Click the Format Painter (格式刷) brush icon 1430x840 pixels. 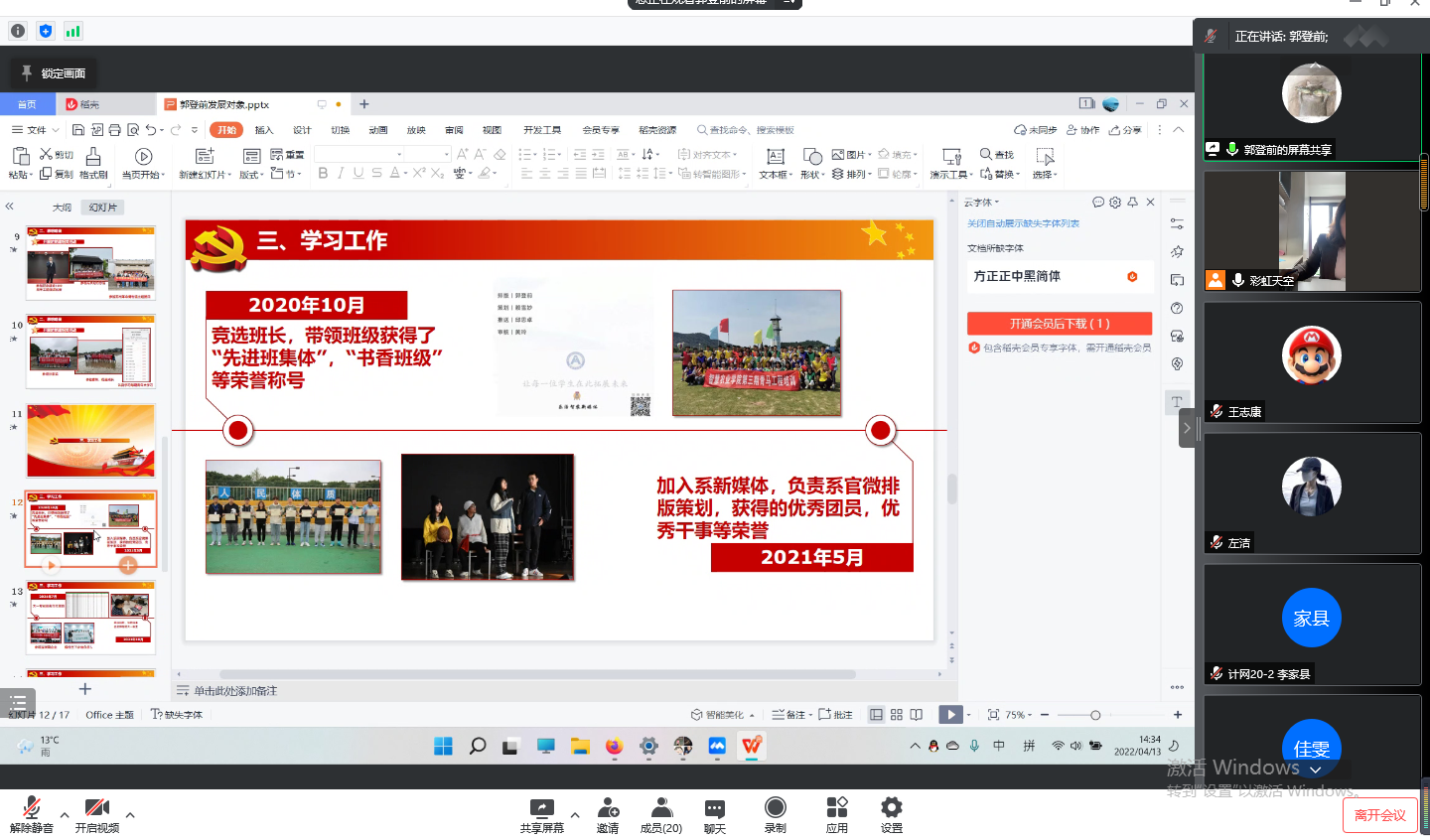pos(93,156)
